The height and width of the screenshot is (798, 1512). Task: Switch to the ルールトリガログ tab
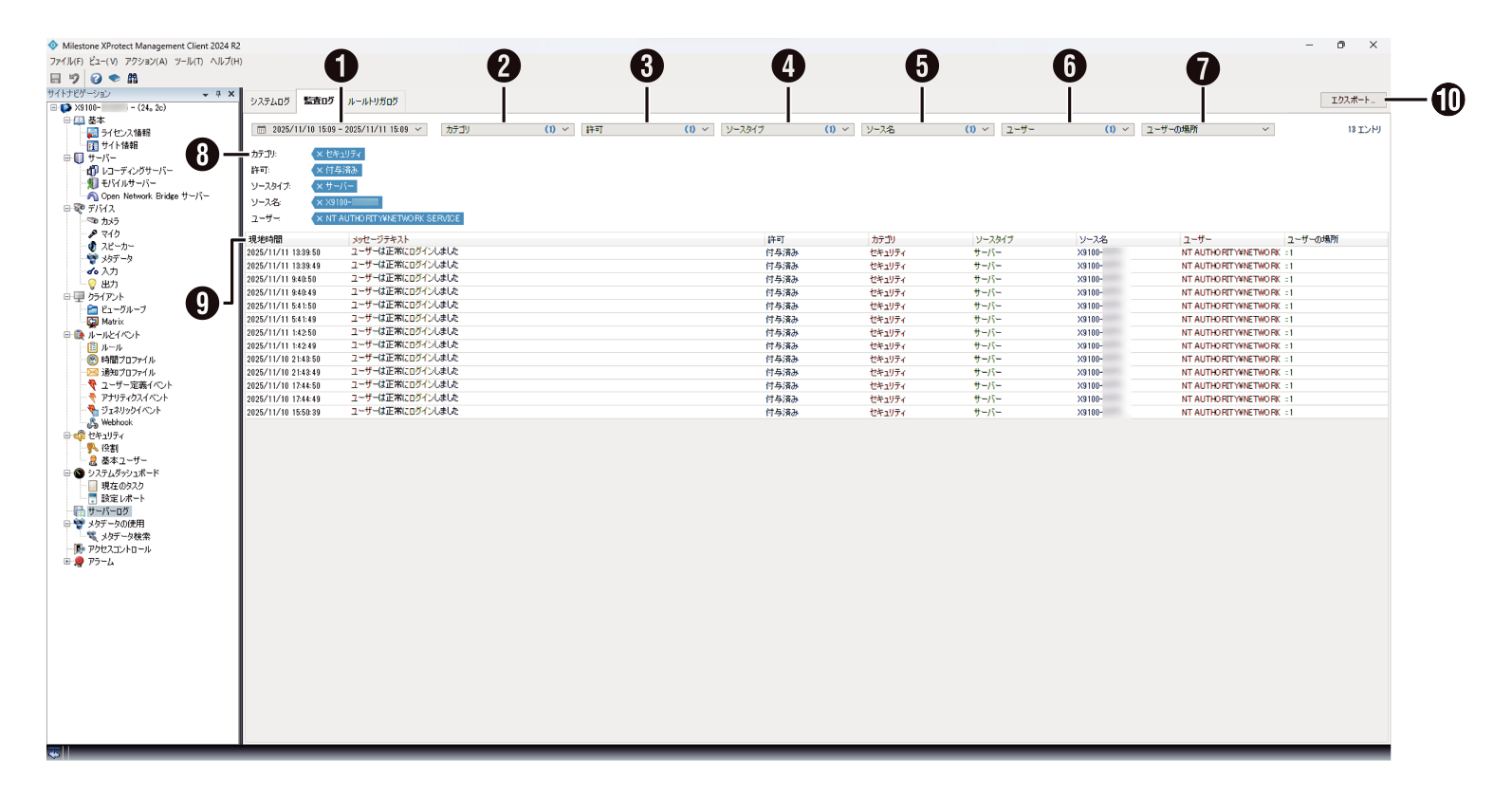point(373,102)
